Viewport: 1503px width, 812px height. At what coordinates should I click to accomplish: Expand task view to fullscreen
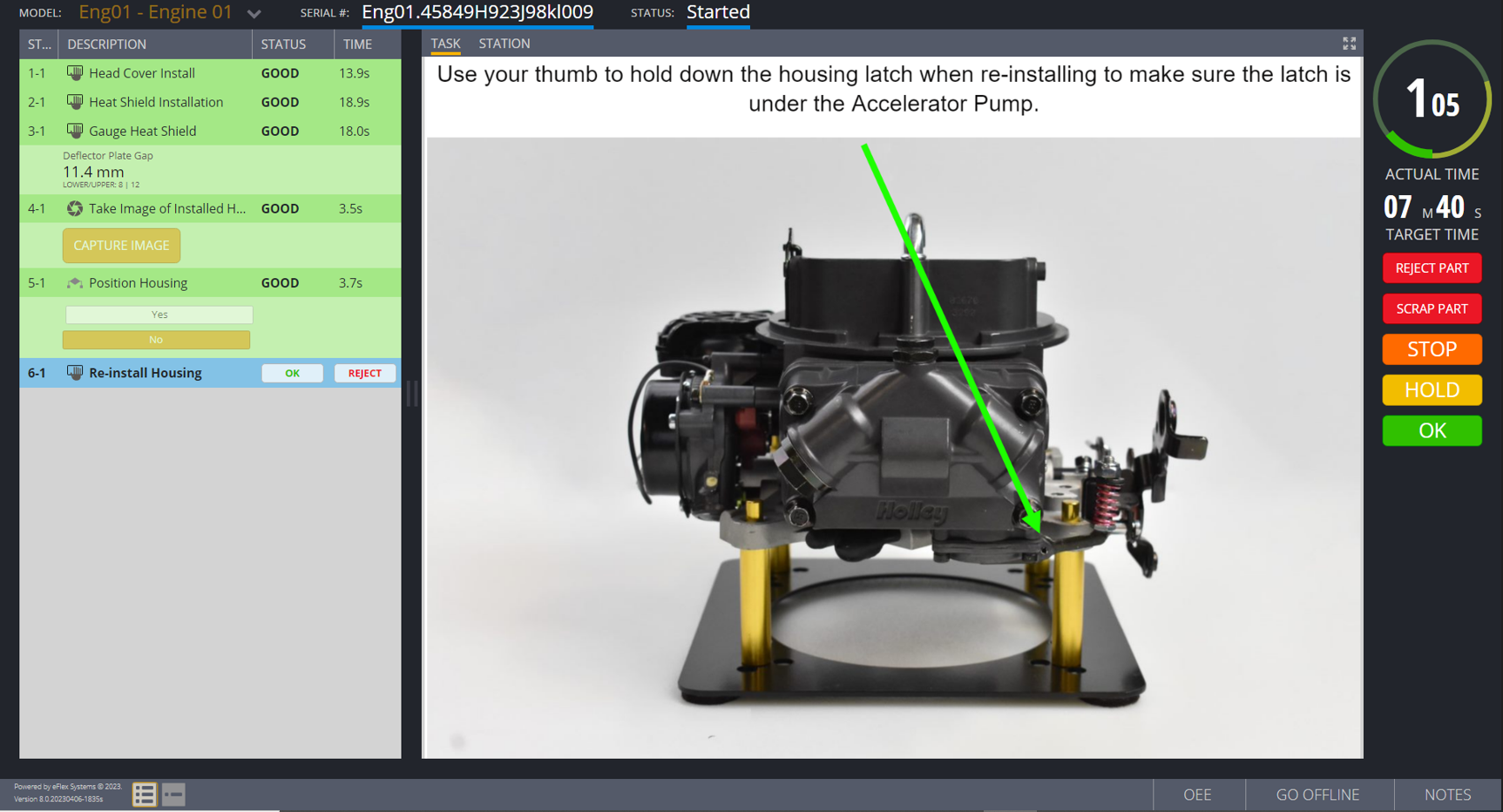pyautogui.click(x=1349, y=44)
